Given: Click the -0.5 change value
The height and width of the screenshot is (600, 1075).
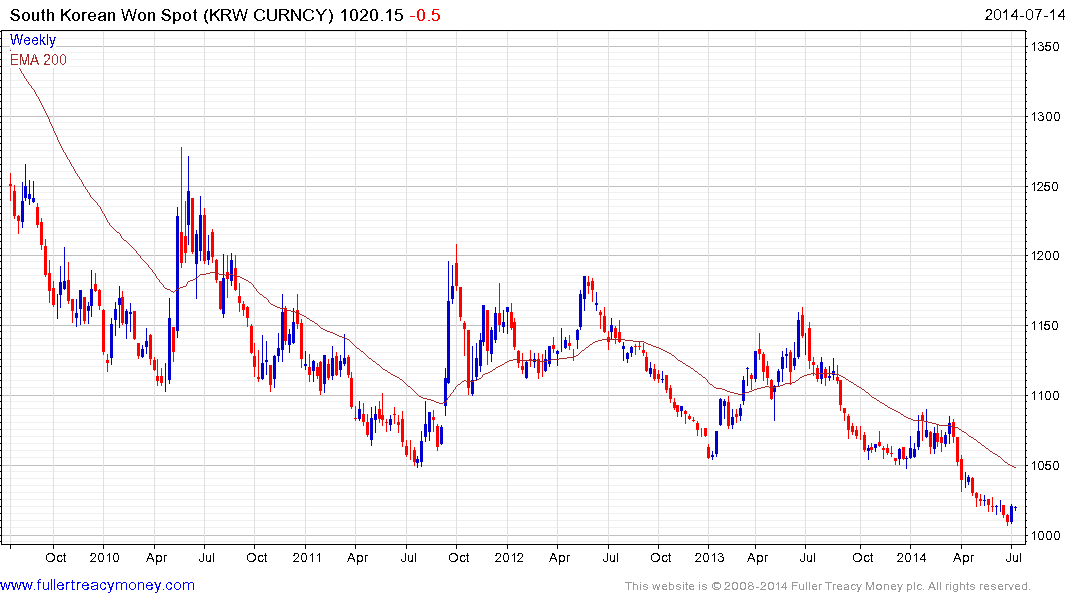Looking at the screenshot, I should point(425,15).
